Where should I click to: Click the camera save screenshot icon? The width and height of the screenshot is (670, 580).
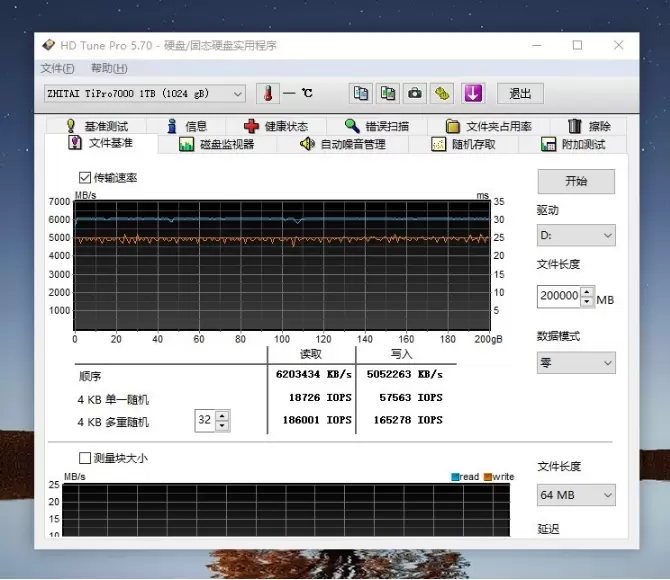point(414,93)
